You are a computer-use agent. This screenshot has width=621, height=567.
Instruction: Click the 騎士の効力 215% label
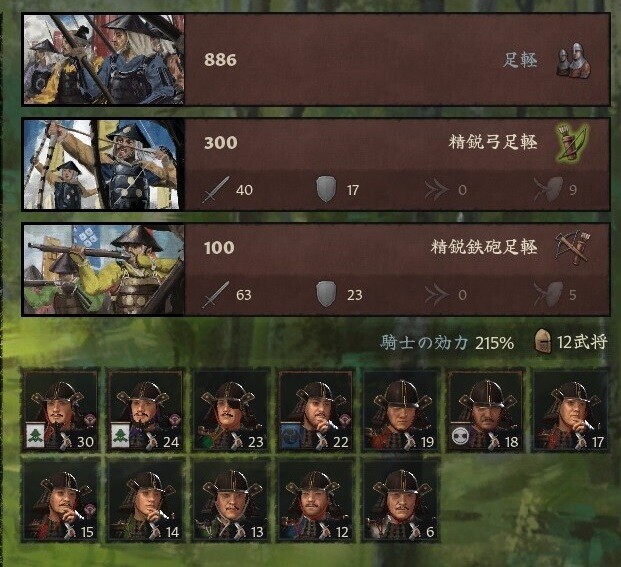pyautogui.click(x=447, y=342)
